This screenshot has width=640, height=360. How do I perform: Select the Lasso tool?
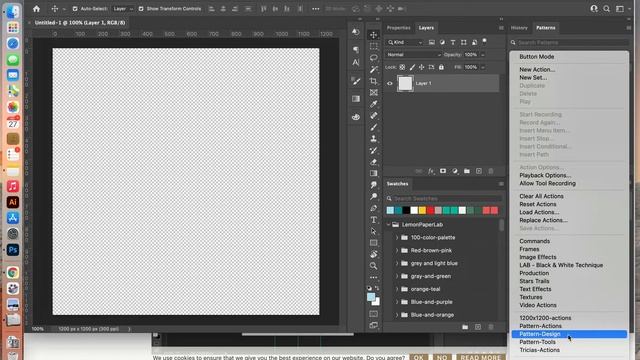pos(373,58)
